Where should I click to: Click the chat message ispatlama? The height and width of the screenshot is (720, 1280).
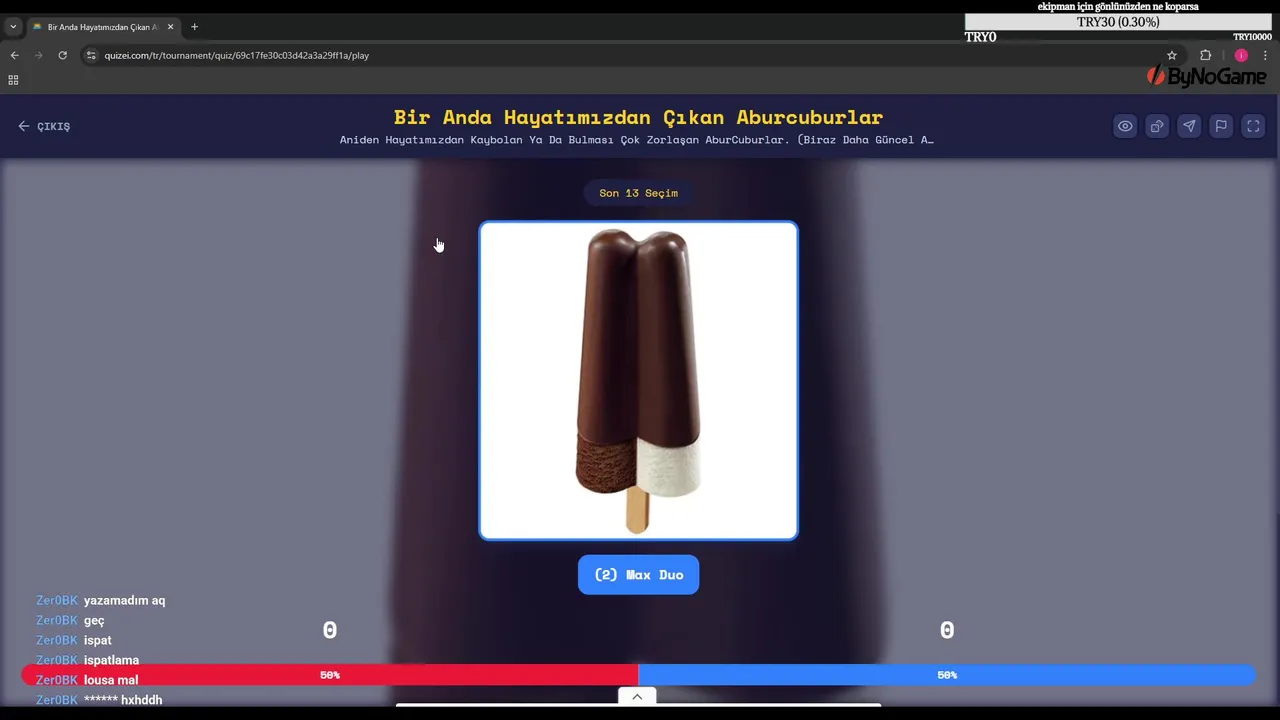click(111, 660)
